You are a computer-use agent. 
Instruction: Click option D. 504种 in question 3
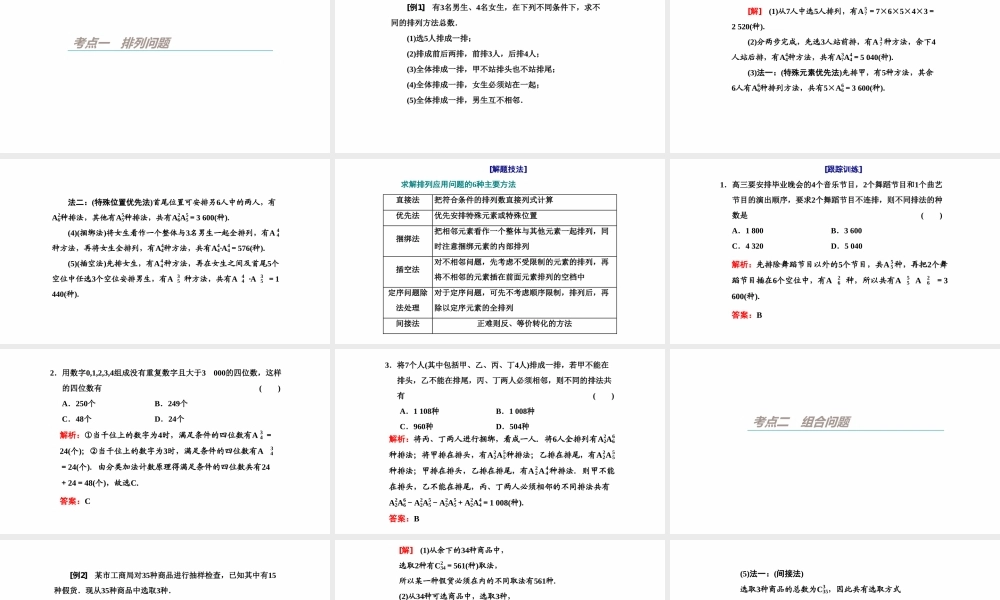pos(512,427)
